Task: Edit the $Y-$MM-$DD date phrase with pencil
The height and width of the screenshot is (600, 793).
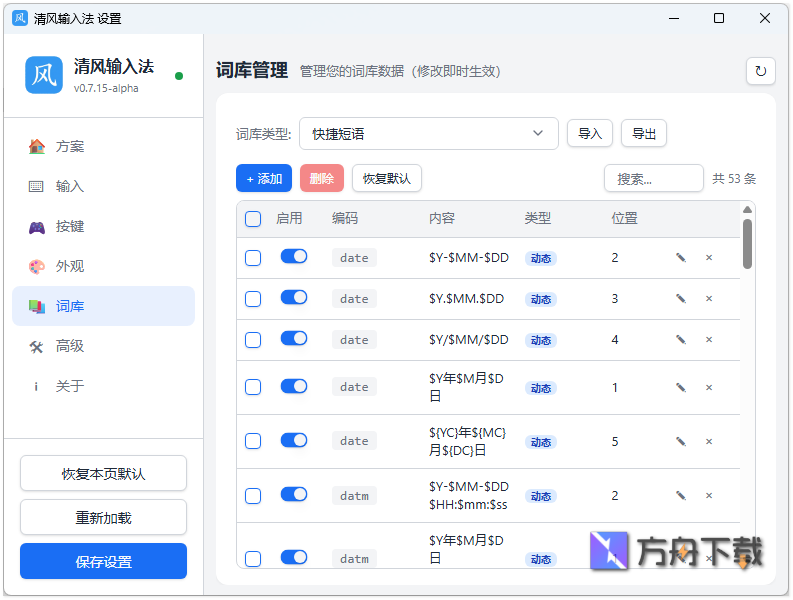Action: [x=681, y=258]
